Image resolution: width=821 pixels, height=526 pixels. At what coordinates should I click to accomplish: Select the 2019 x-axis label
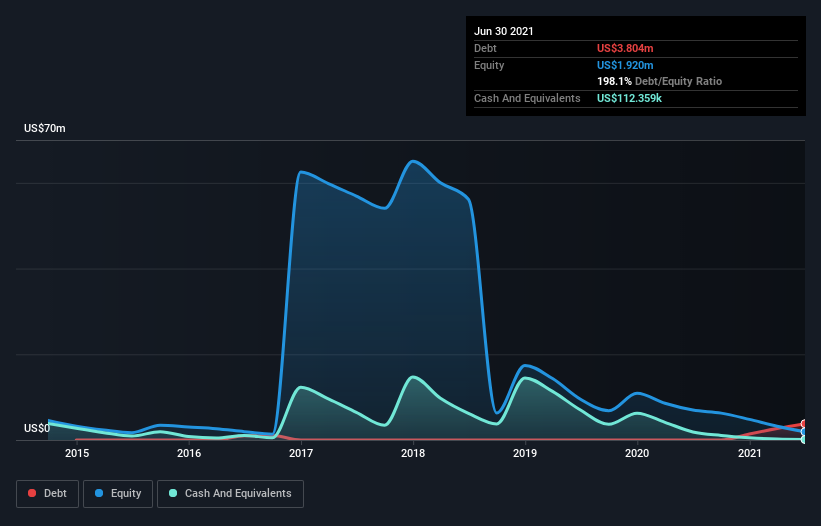click(525, 453)
